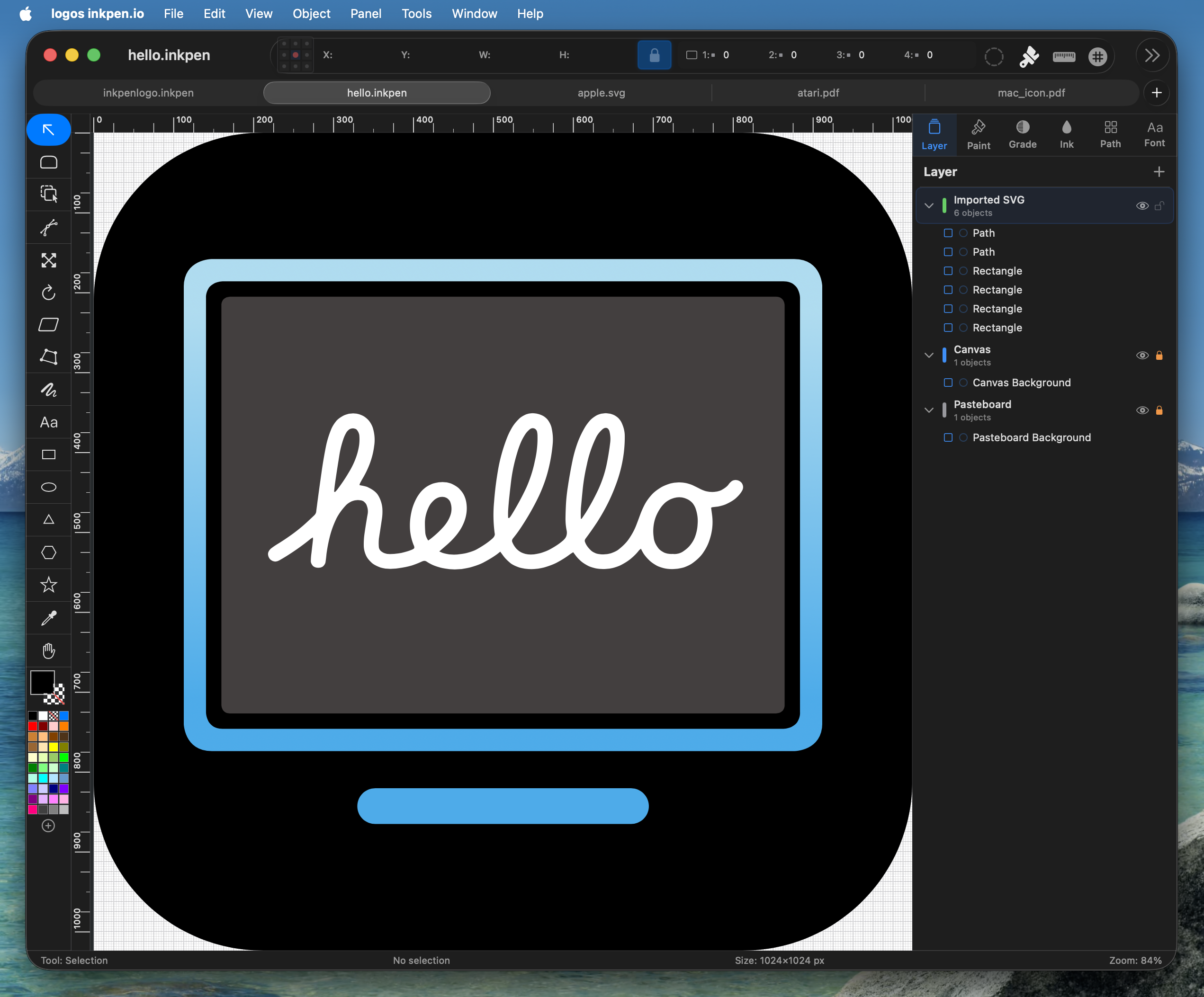Select the Hand pan tool
The width and height of the screenshot is (1204, 997).
[49, 651]
